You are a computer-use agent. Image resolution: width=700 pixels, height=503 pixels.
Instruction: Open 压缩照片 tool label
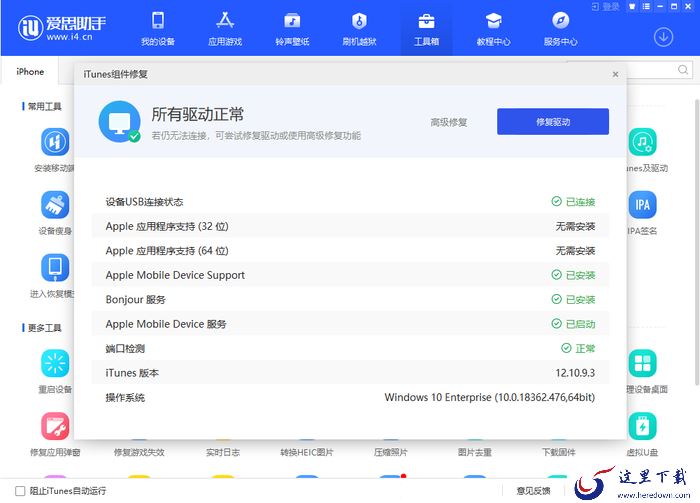391,452
